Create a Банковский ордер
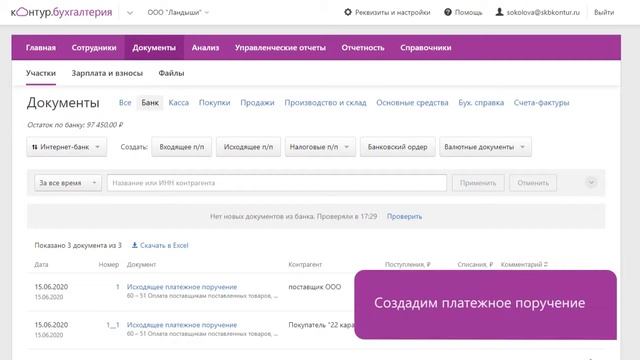 [398, 147]
